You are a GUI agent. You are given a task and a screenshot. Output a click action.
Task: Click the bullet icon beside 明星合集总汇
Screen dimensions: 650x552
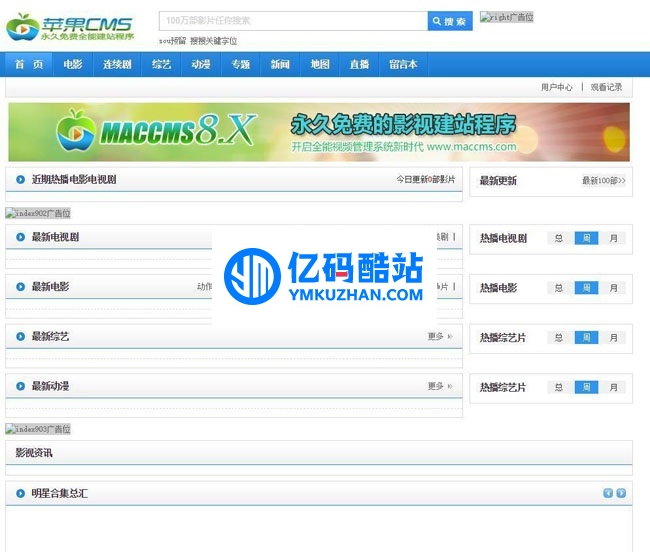(20, 493)
